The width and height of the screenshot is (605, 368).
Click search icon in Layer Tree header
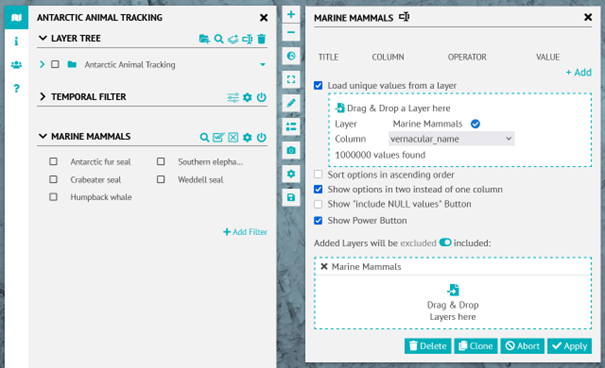219,39
